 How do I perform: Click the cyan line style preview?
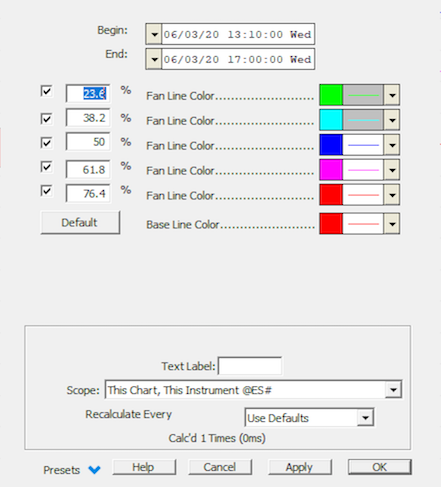pos(363,120)
